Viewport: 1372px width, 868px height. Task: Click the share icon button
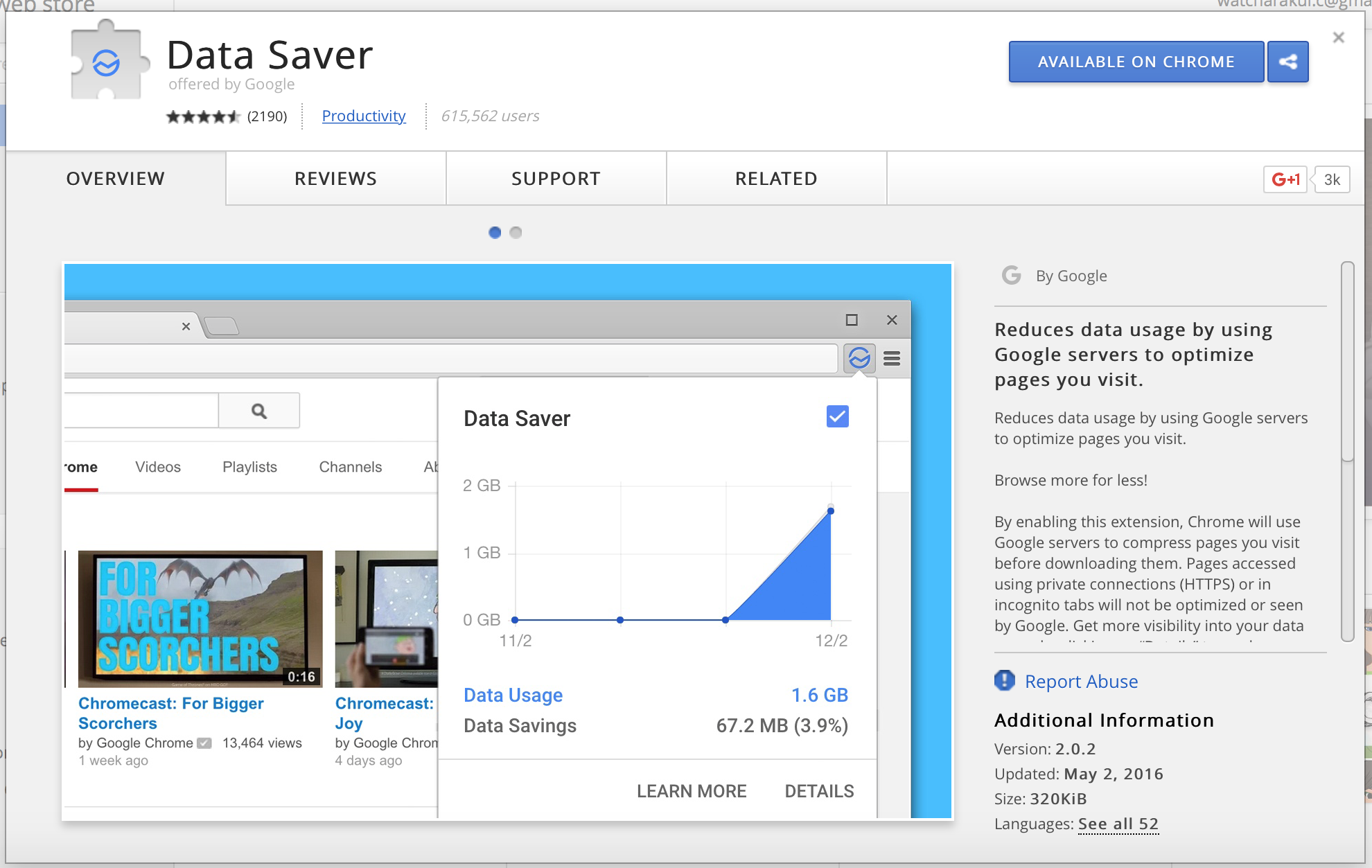click(1288, 62)
